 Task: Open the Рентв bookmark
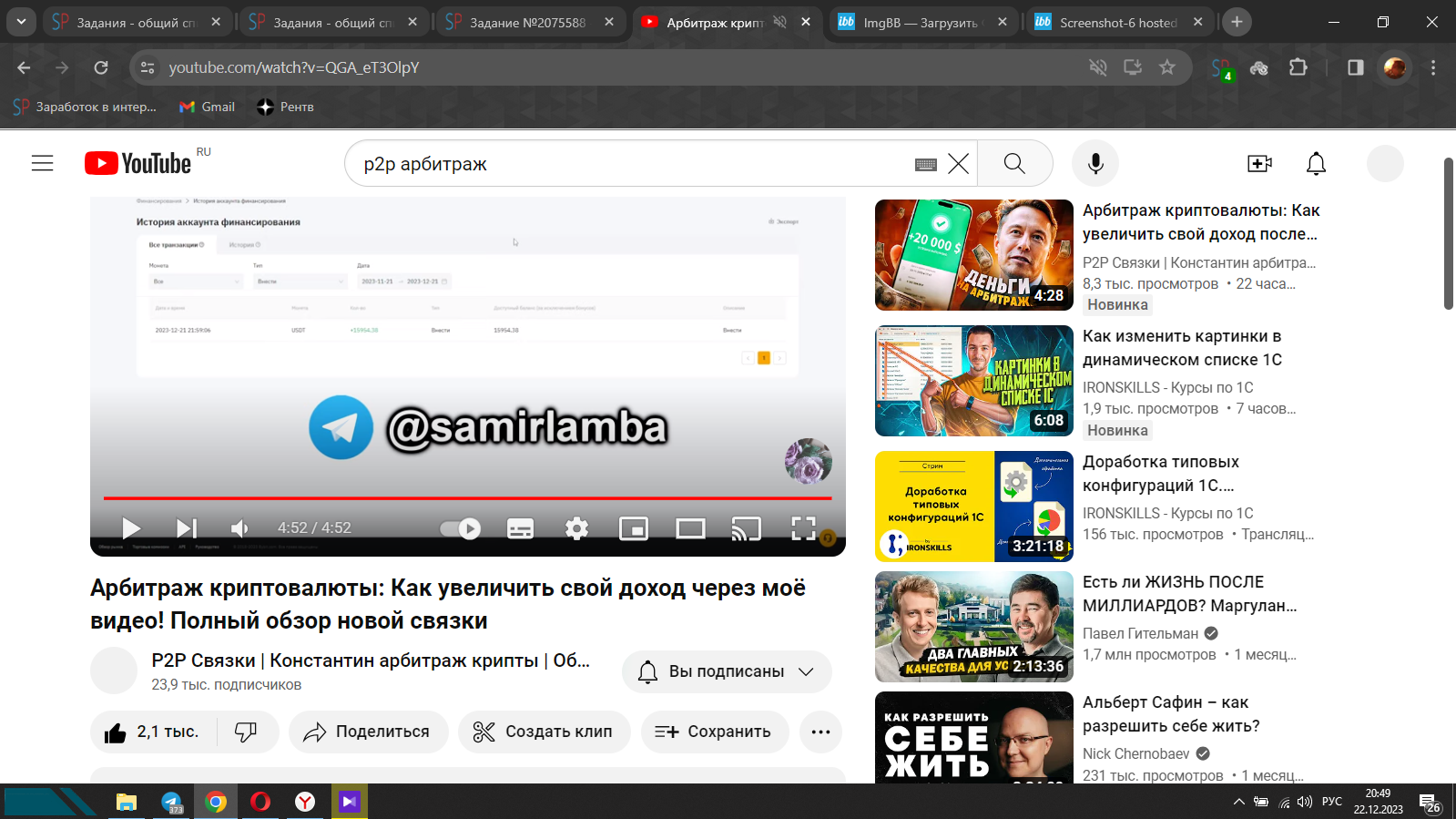(x=285, y=107)
